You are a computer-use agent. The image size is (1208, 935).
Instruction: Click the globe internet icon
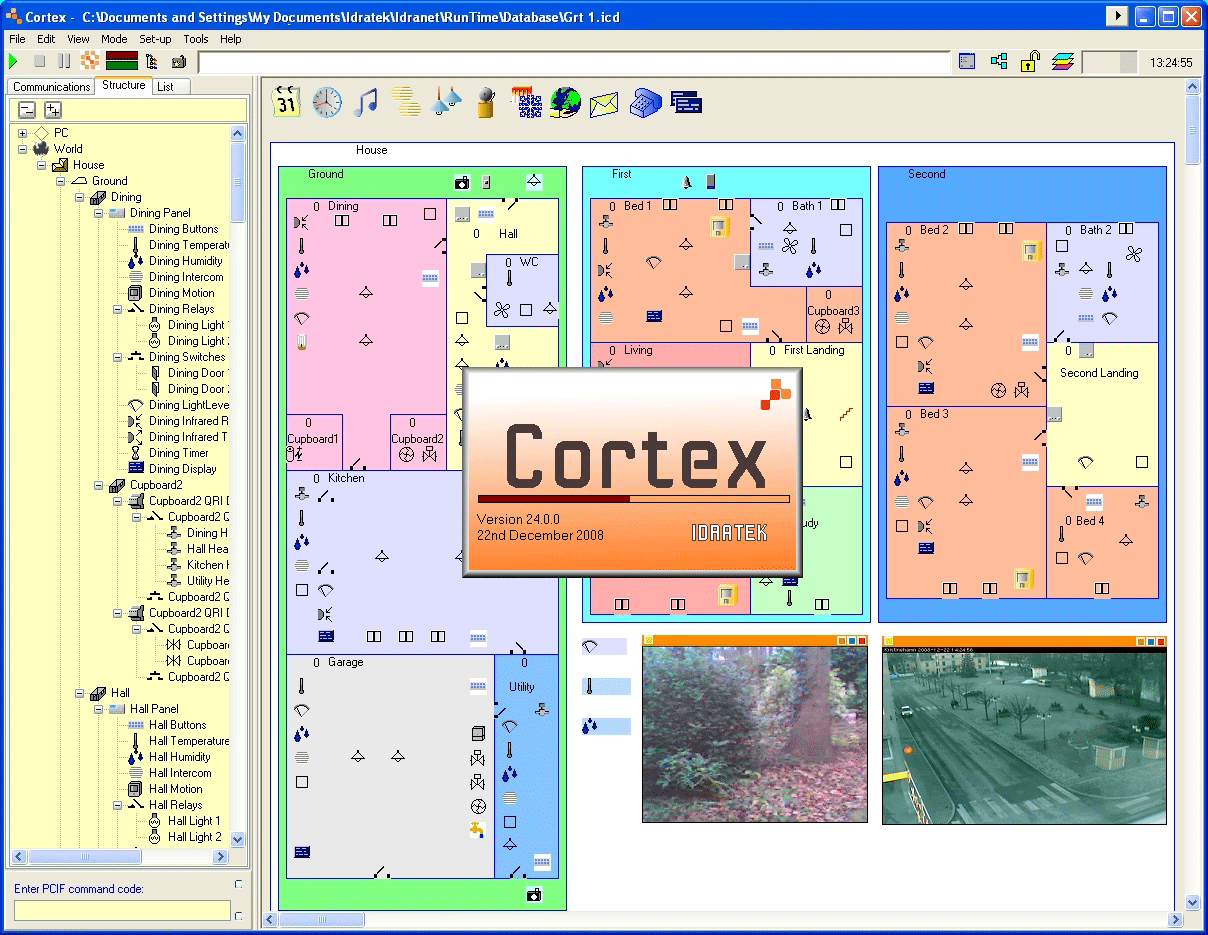[565, 102]
